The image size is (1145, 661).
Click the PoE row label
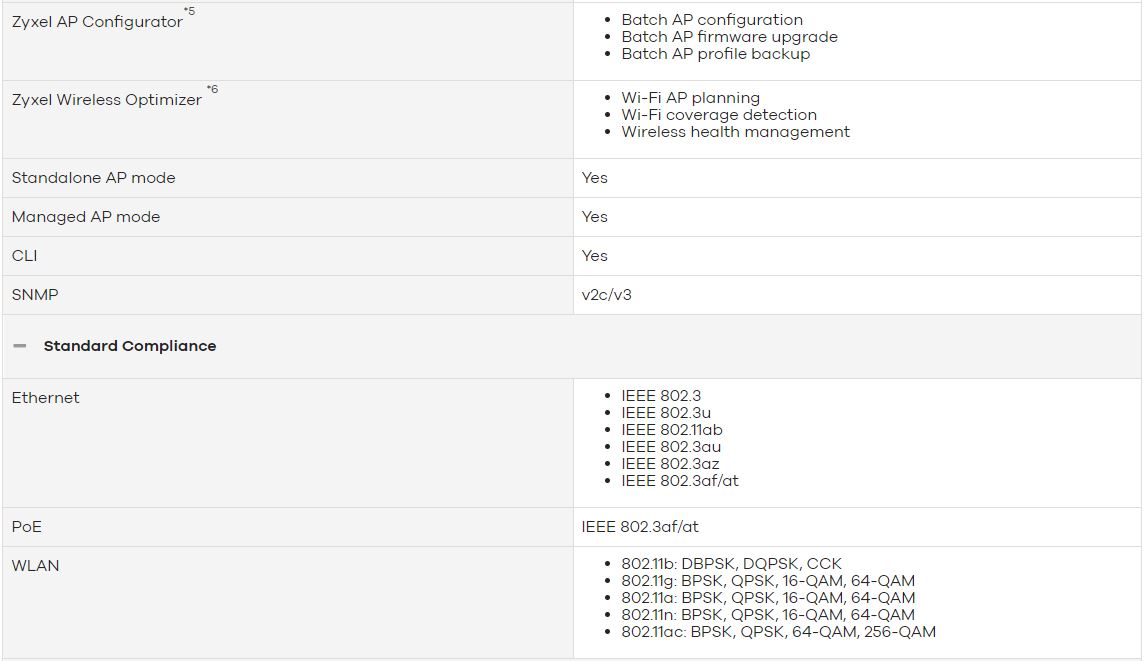coord(26,527)
